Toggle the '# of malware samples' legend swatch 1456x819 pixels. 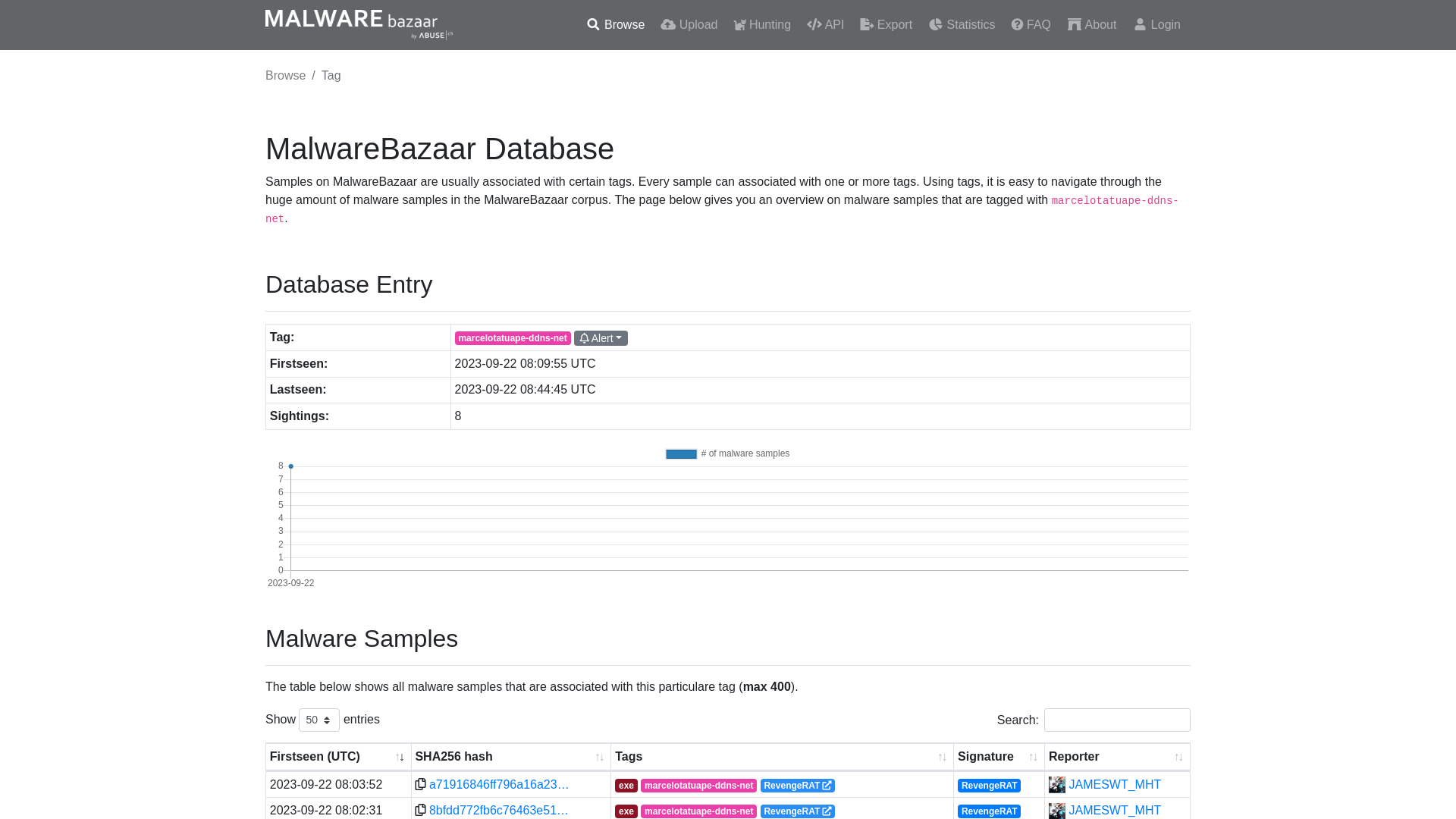[681, 454]
